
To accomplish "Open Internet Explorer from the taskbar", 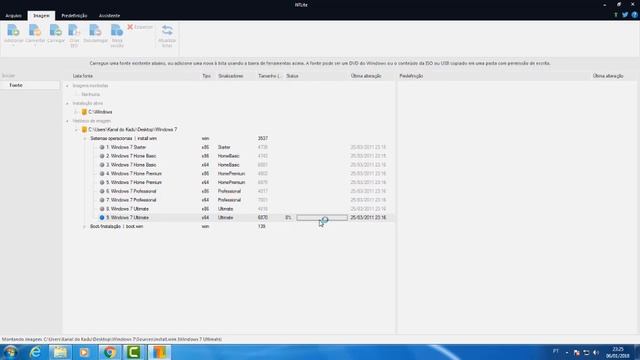I will [x=36, y=352].
